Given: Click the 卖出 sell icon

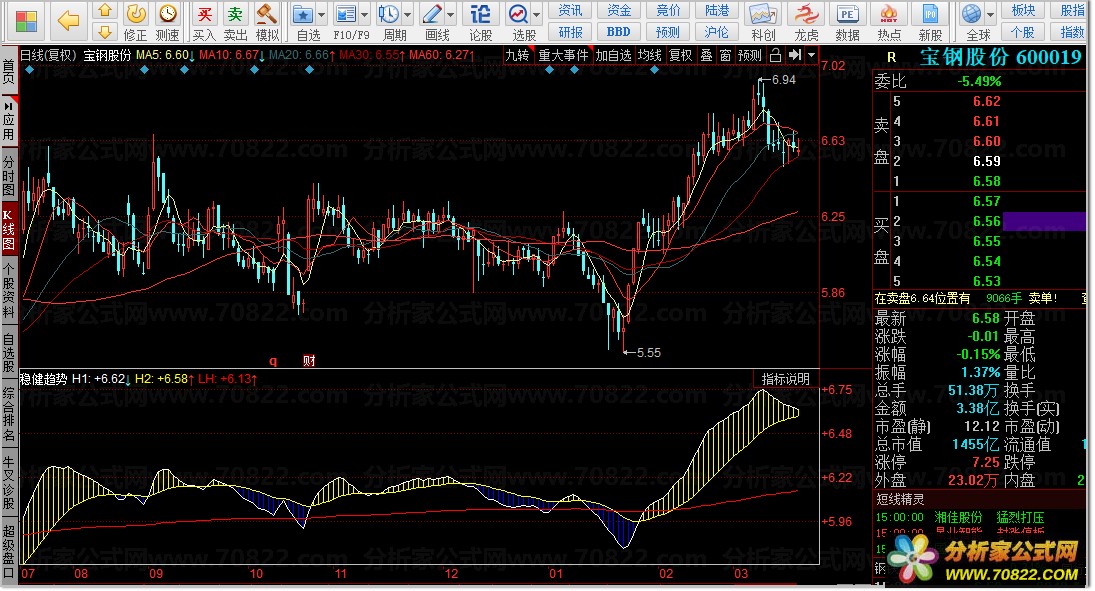Looking at the screenshot, I should 235,15.
